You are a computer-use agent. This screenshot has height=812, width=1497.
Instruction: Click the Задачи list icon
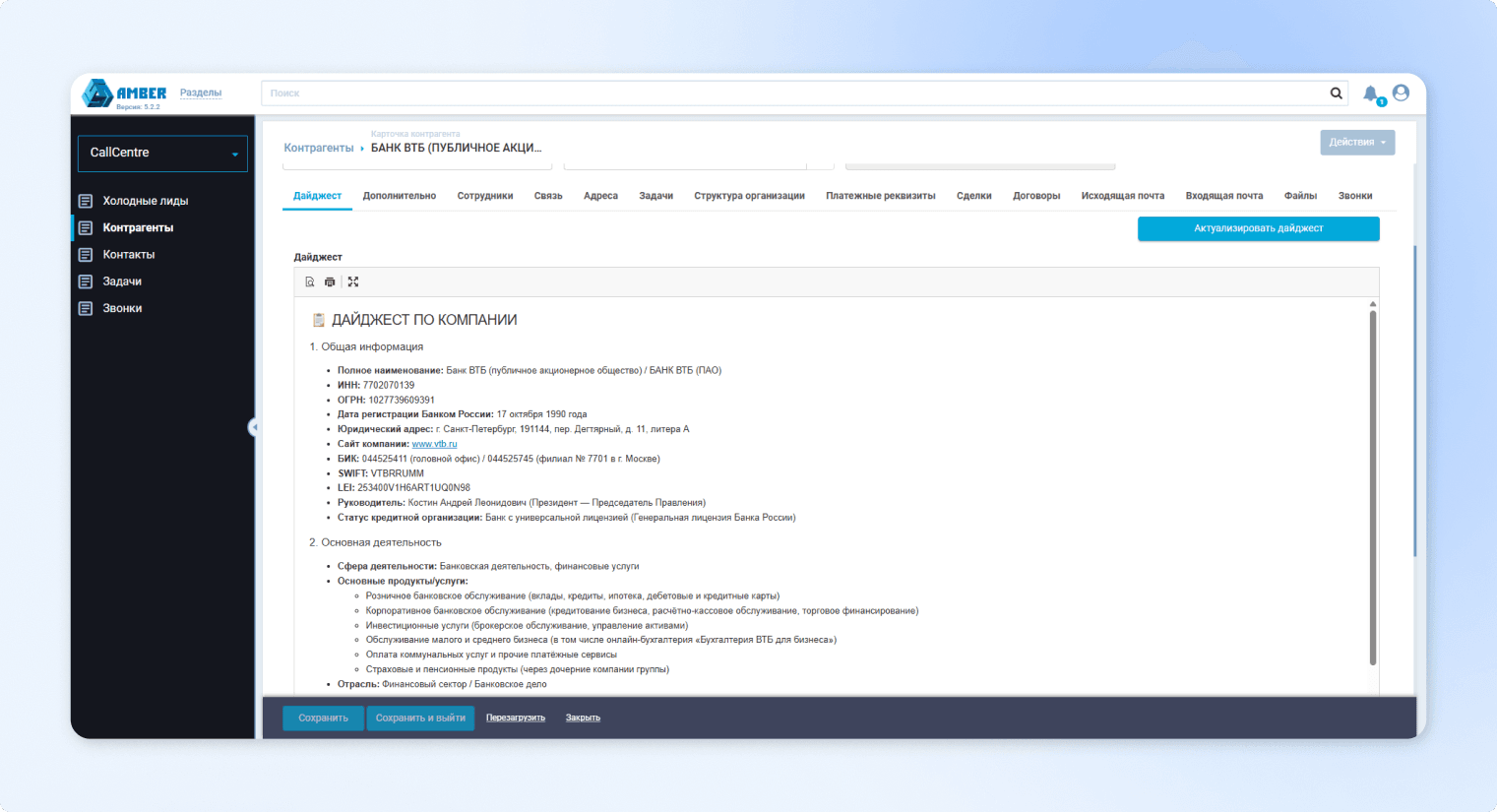click(x=86, y=281)
